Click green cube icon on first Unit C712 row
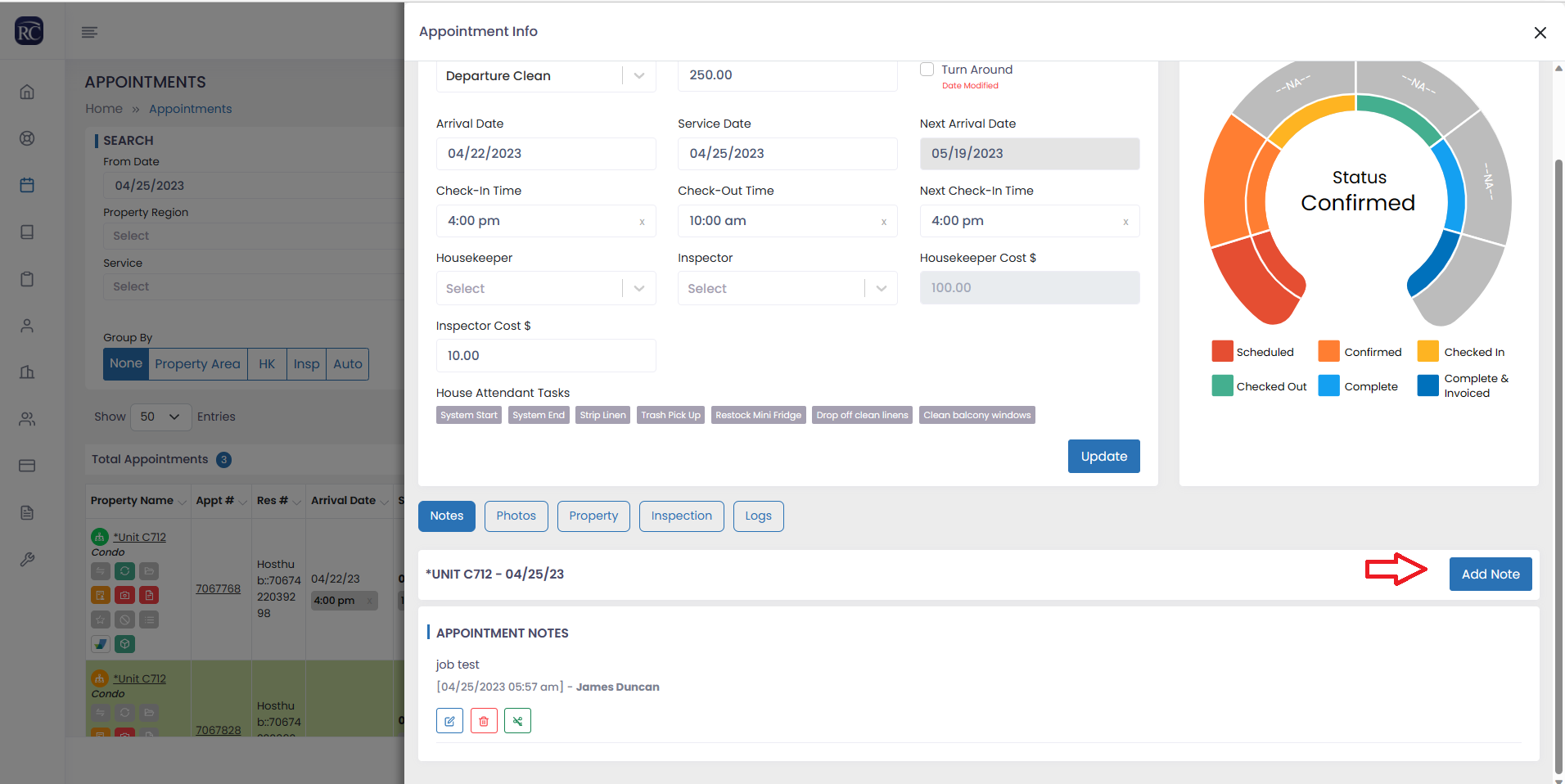This screenshot has width=1565, height=784. 124,644
